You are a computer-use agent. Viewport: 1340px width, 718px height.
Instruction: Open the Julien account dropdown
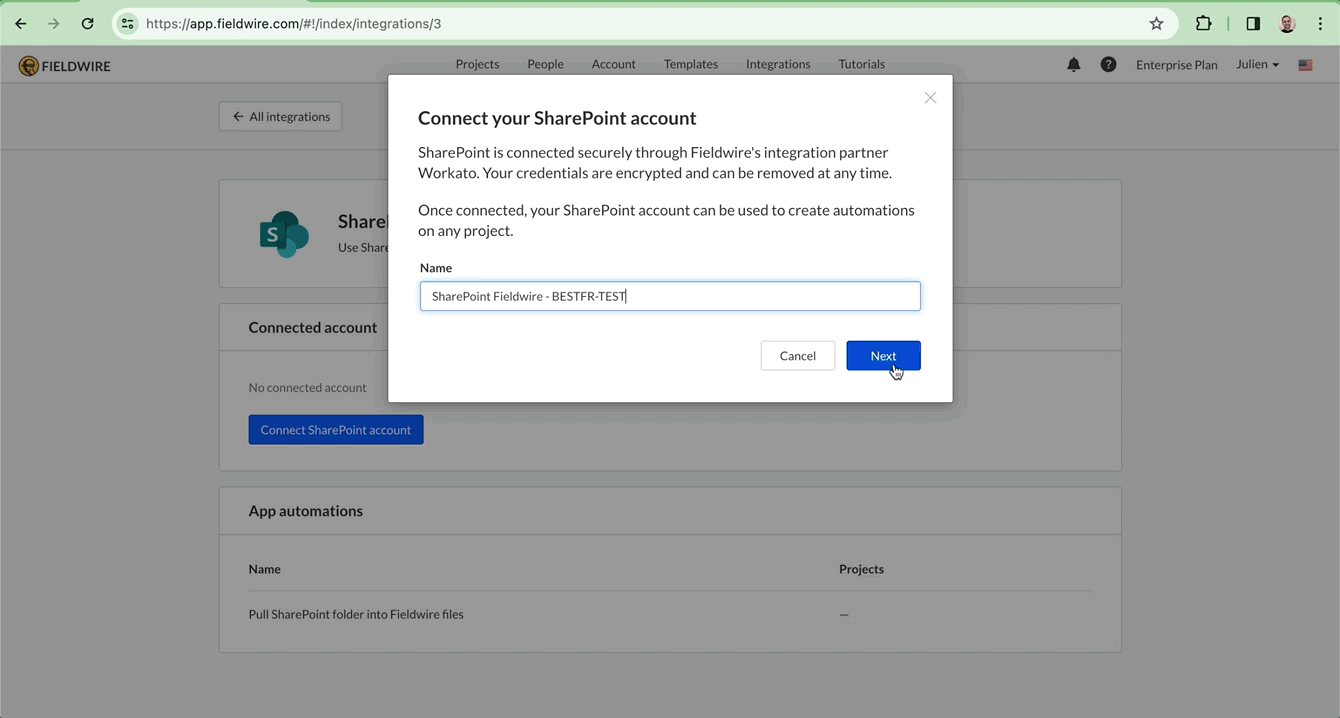coord(1256,64)
